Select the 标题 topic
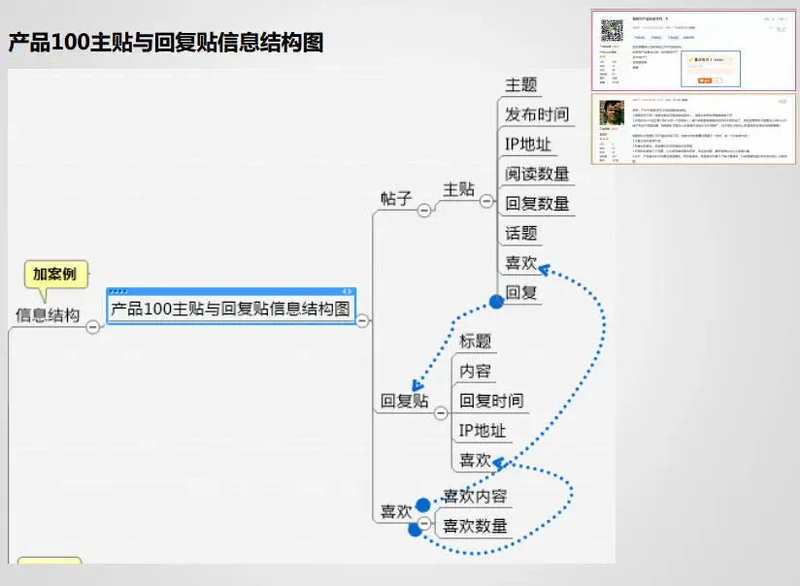The image size is (800, 586). tap(475, 341)
